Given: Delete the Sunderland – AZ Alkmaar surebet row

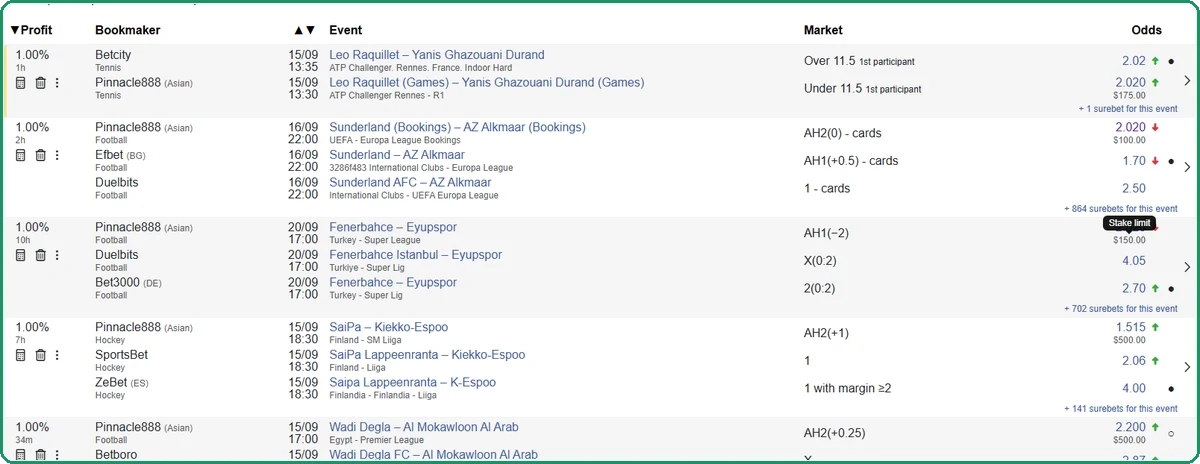Looking at the screenshot, I should tap(40, 155).
